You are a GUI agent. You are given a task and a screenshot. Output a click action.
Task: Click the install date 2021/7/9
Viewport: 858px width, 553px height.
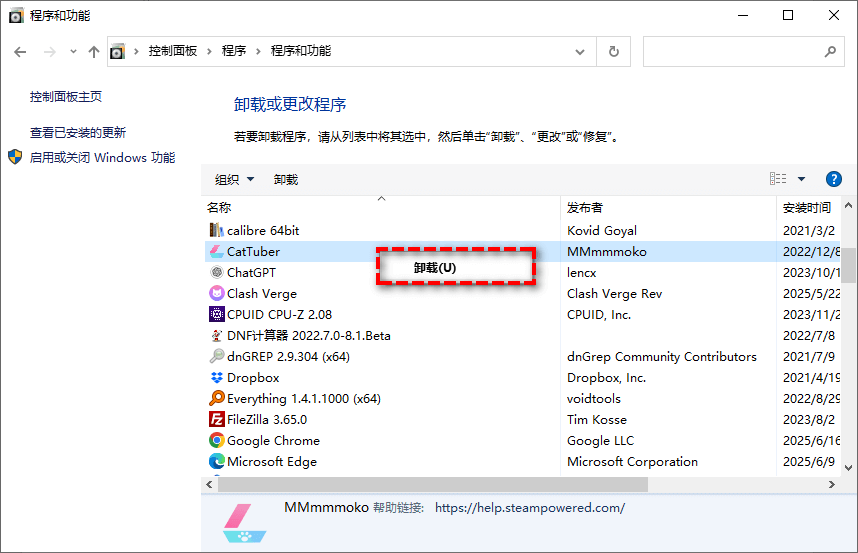809,357
